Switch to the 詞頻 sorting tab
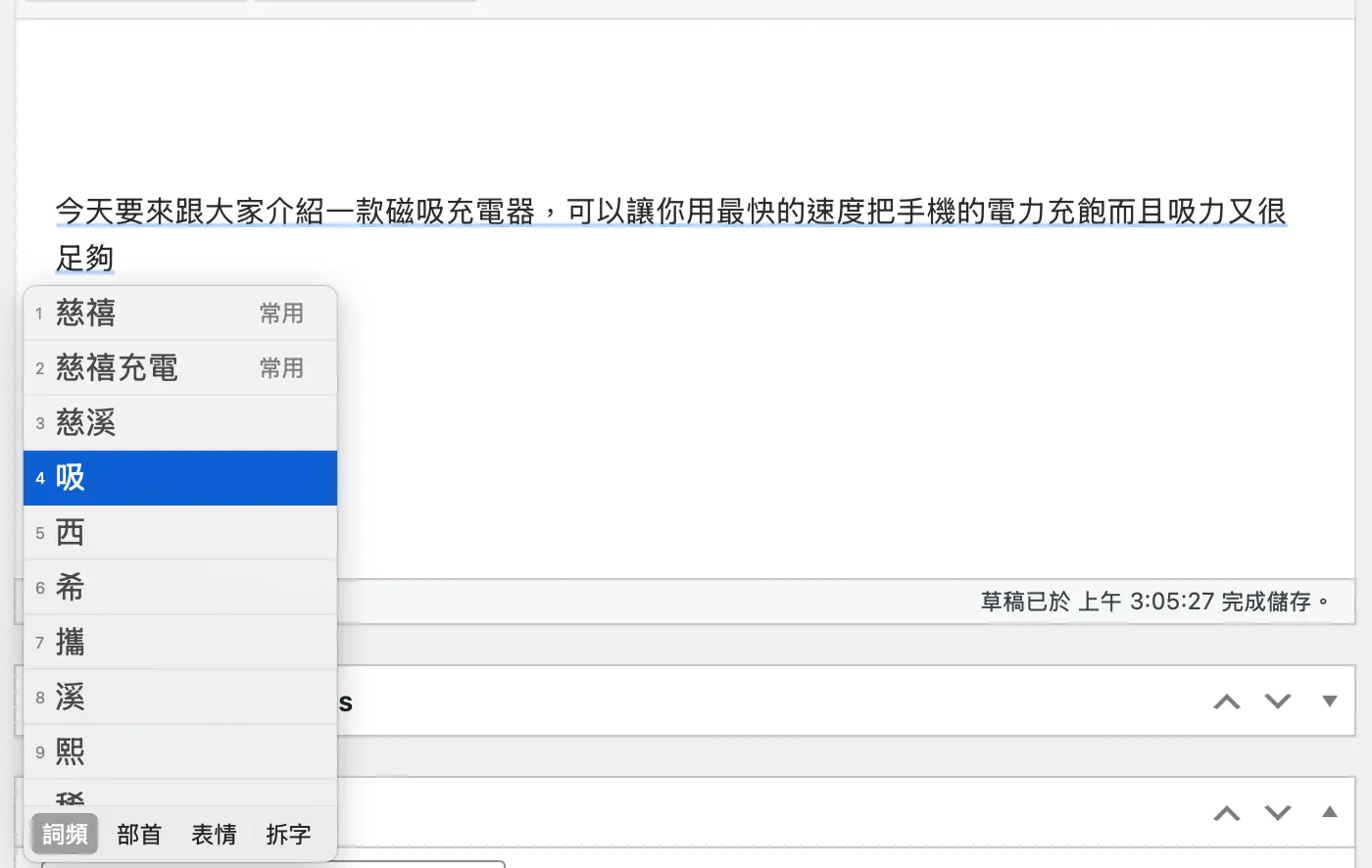1372x868 pixels. tap(65, 834)
